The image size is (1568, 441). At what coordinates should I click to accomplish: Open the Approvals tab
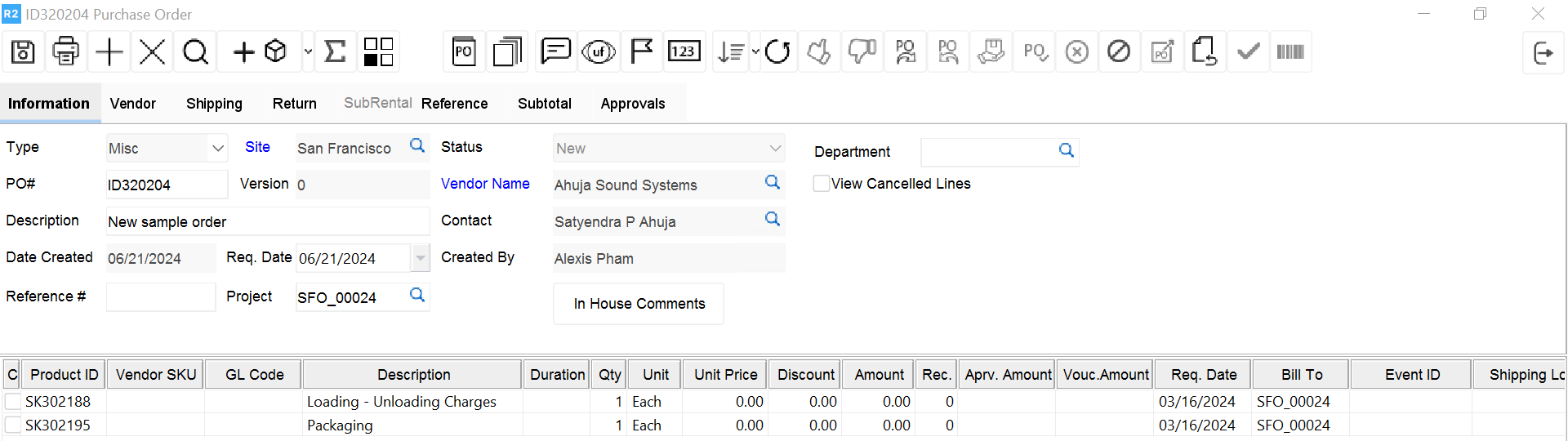[x=632, y=104]
